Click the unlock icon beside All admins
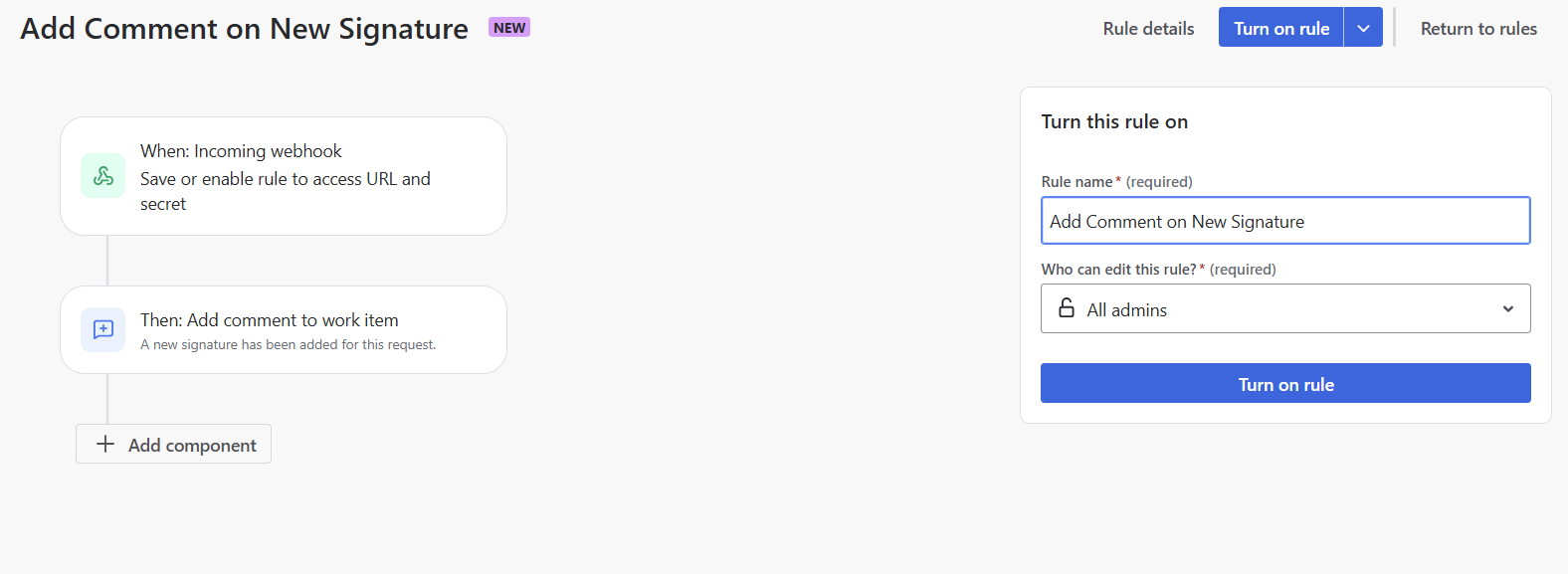Viewport: 1568px width, 574px height. [x=1067, y=308]
